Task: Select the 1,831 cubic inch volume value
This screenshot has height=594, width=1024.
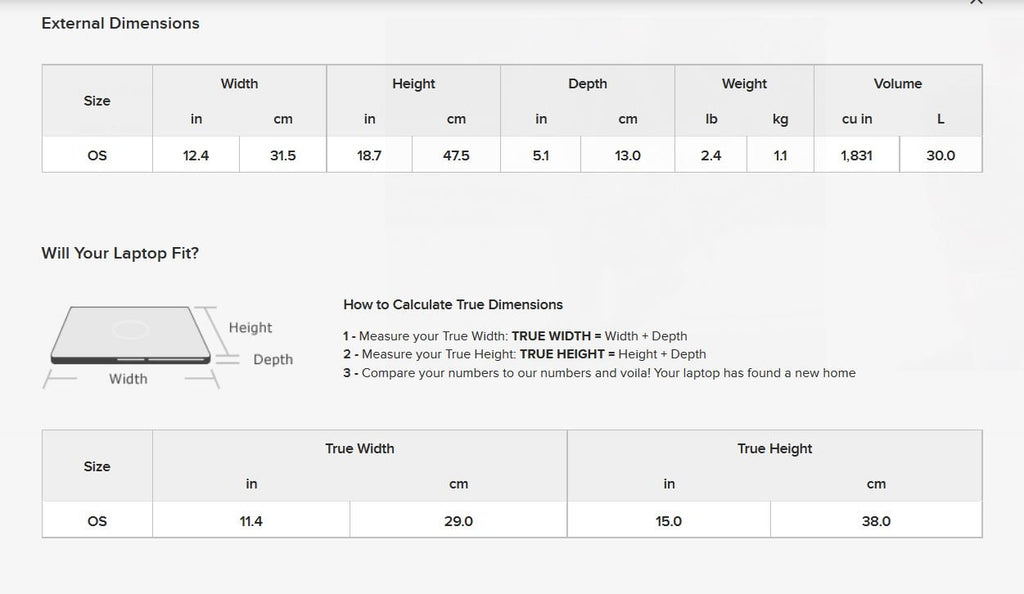Action: 857,155
